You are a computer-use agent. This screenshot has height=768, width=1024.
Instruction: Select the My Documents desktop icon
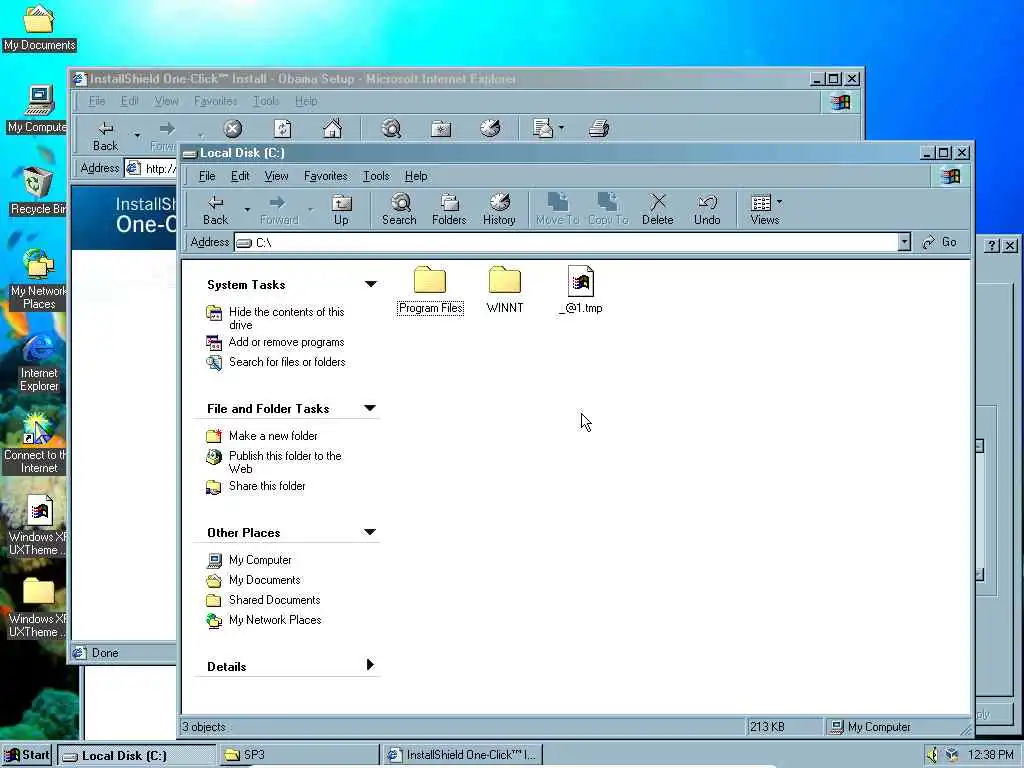point(39,28)
